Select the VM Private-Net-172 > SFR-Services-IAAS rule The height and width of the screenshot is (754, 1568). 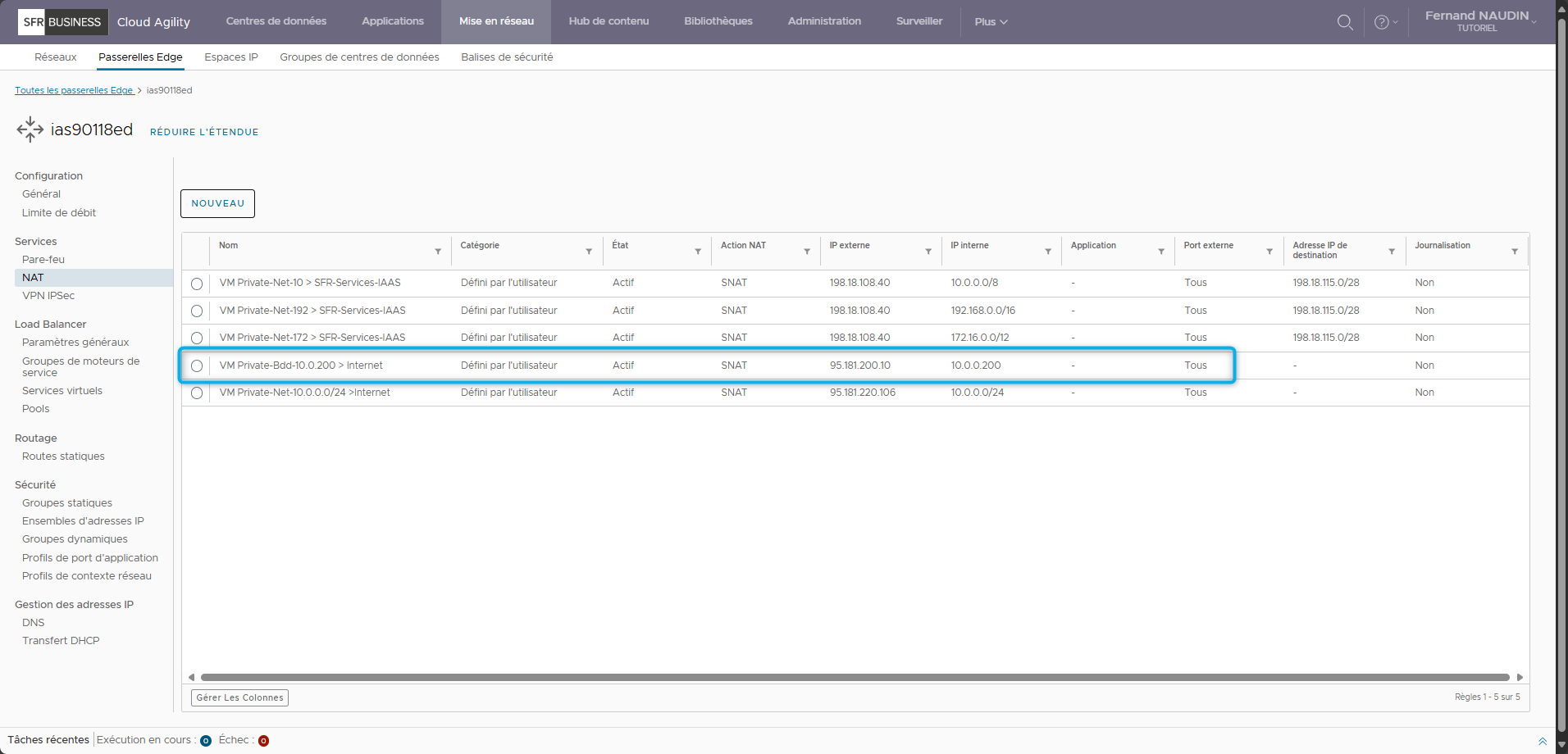[x=196, y=338]
